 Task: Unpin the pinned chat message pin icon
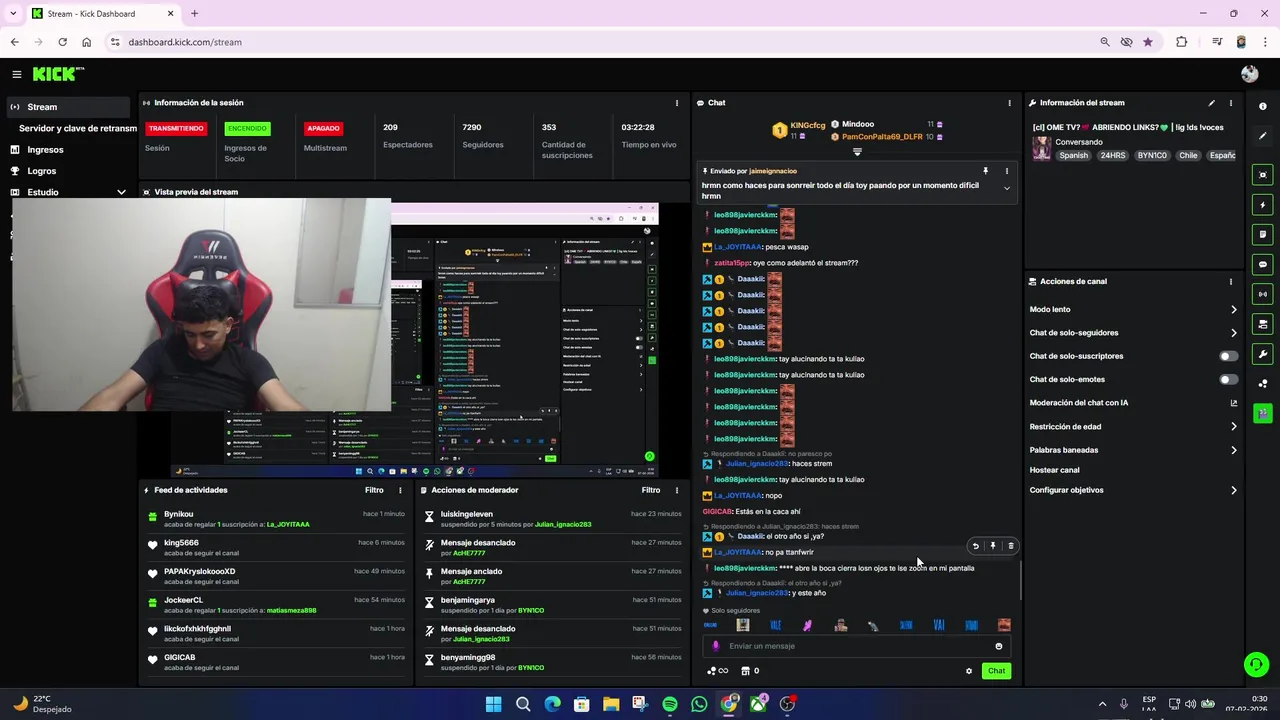pyautogui.click(x=985, y=171)
